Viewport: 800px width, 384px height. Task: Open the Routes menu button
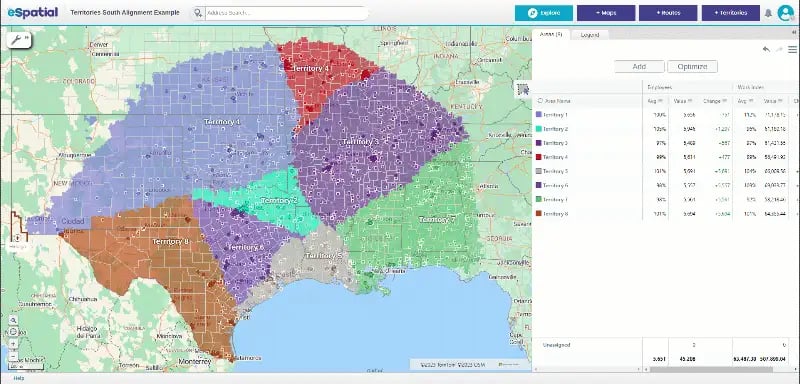tap(668, 13)
